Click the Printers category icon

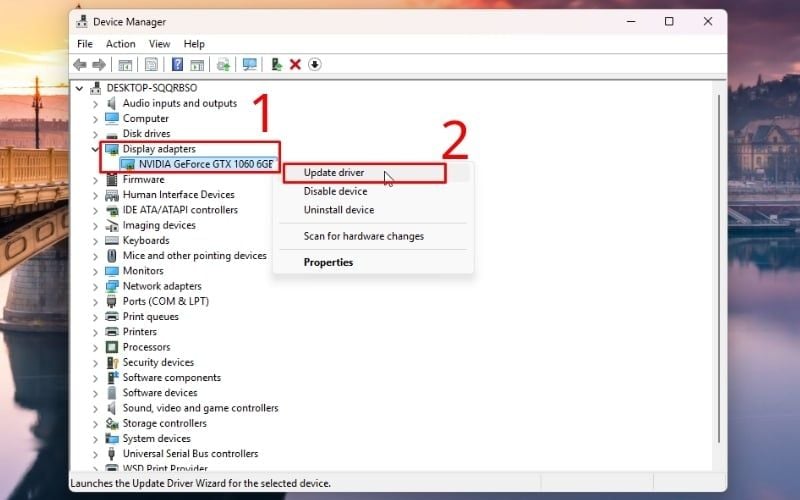click(x=112, y=332)
